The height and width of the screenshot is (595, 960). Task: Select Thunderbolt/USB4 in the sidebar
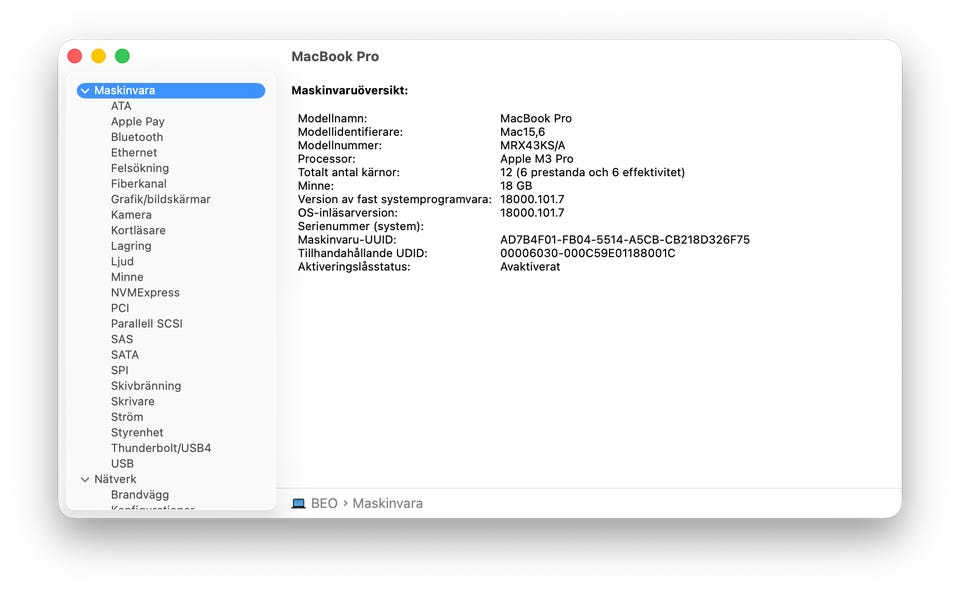click(160, 448)
